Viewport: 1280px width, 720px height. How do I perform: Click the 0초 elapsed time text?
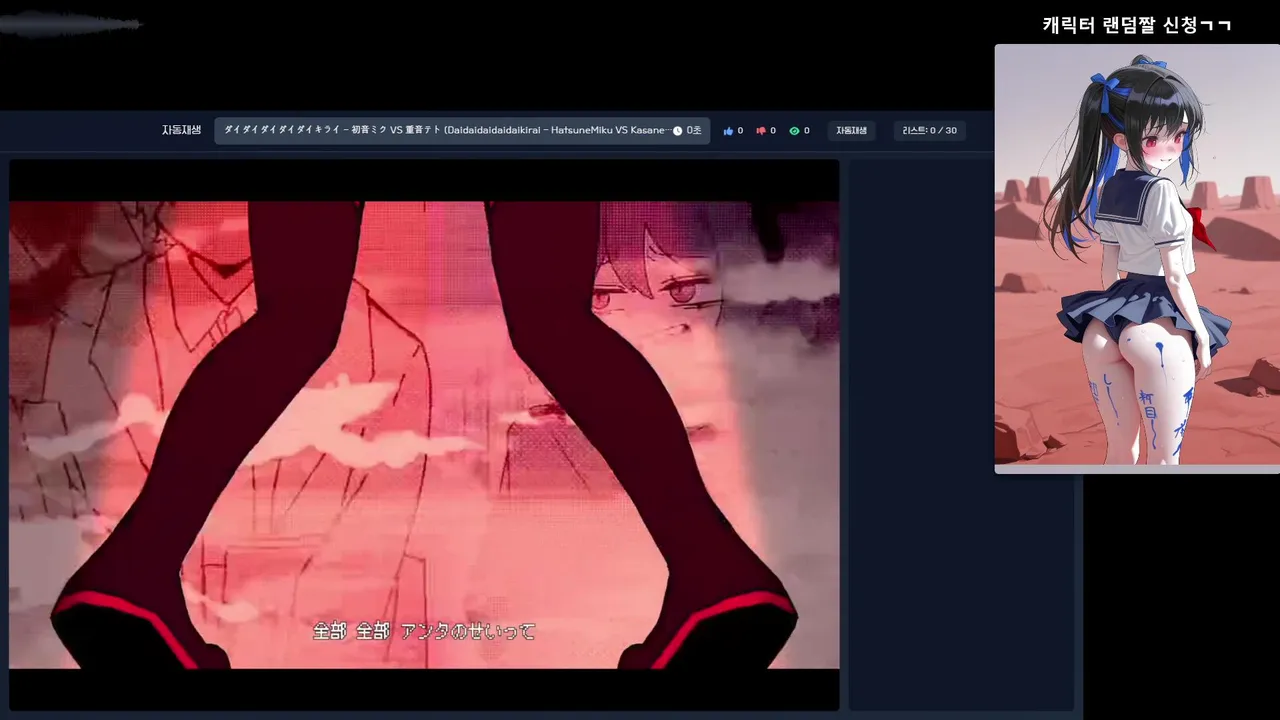point(694,131)
